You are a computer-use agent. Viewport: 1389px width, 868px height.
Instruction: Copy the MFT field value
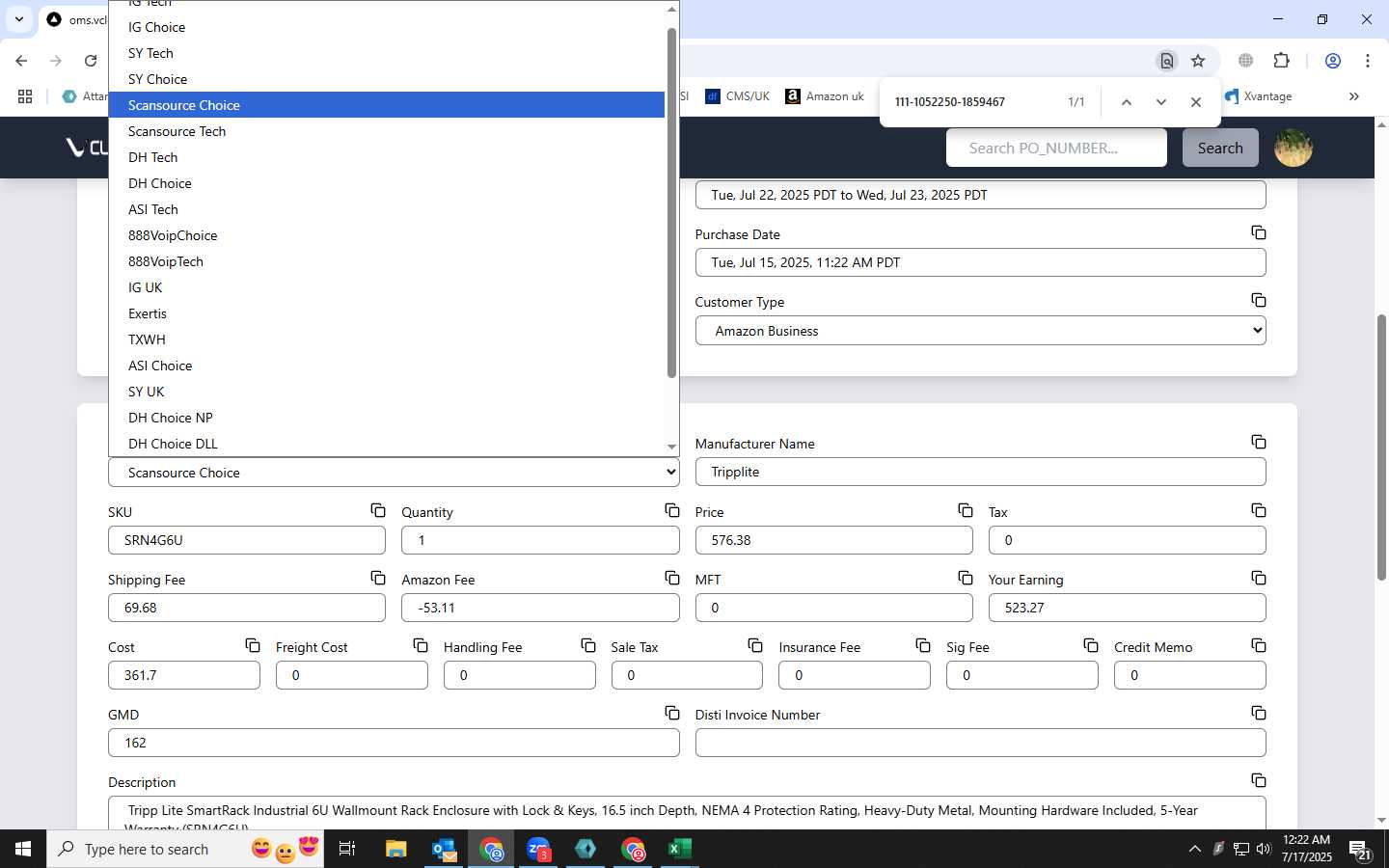(966, 578)
